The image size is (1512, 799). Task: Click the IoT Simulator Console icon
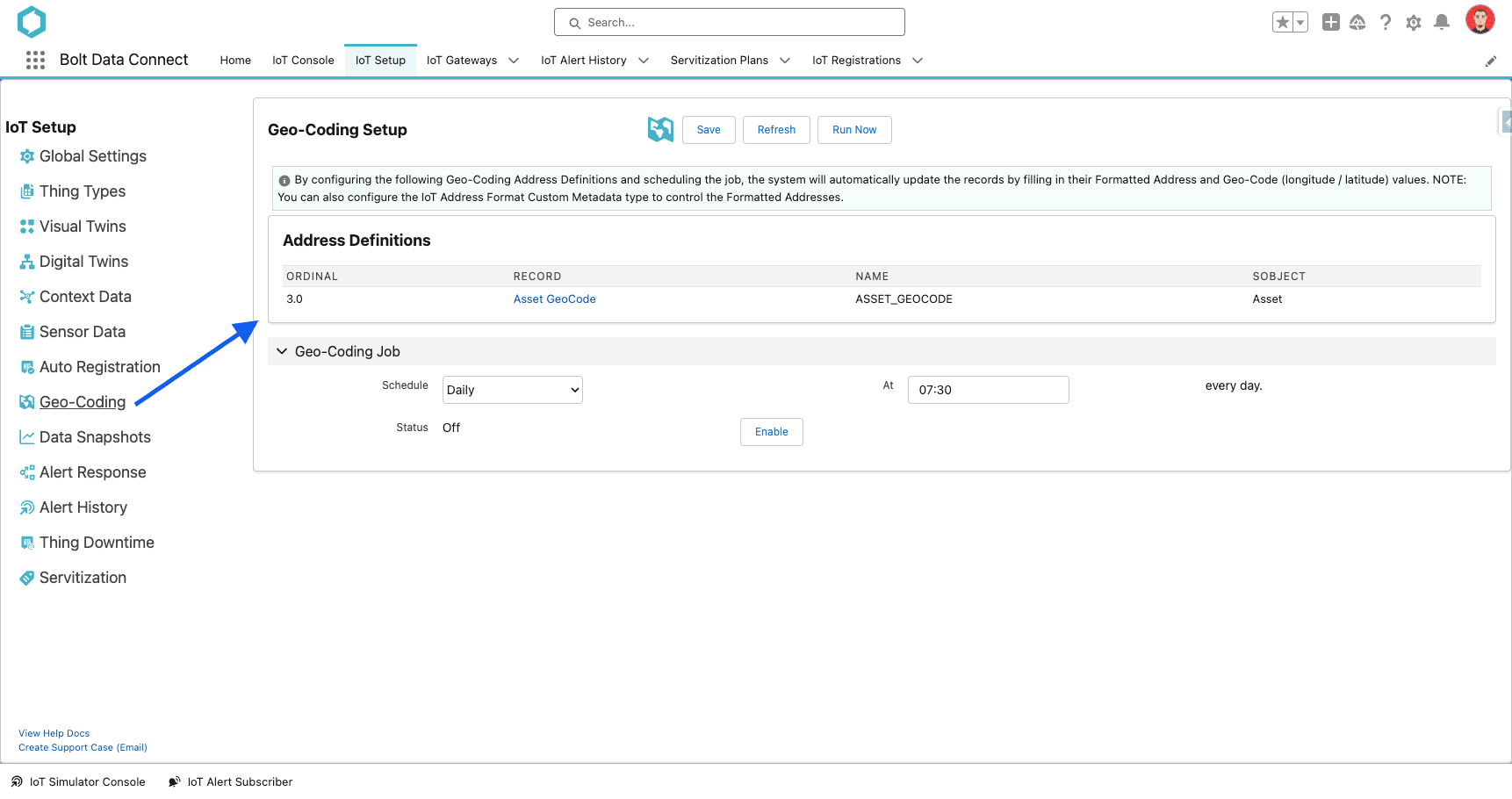(x=17, y=781)
